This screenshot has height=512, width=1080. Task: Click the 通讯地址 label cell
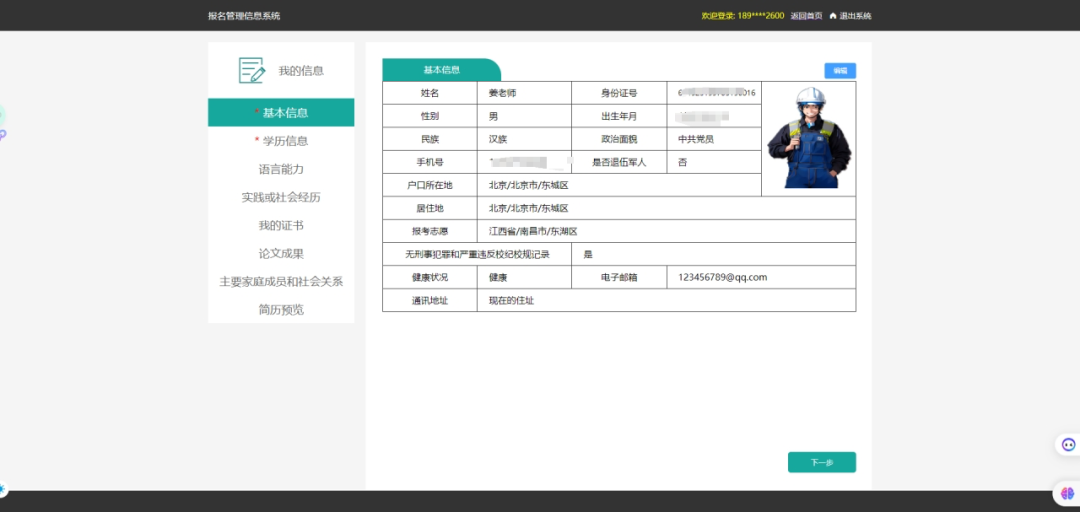pos(430,300)
